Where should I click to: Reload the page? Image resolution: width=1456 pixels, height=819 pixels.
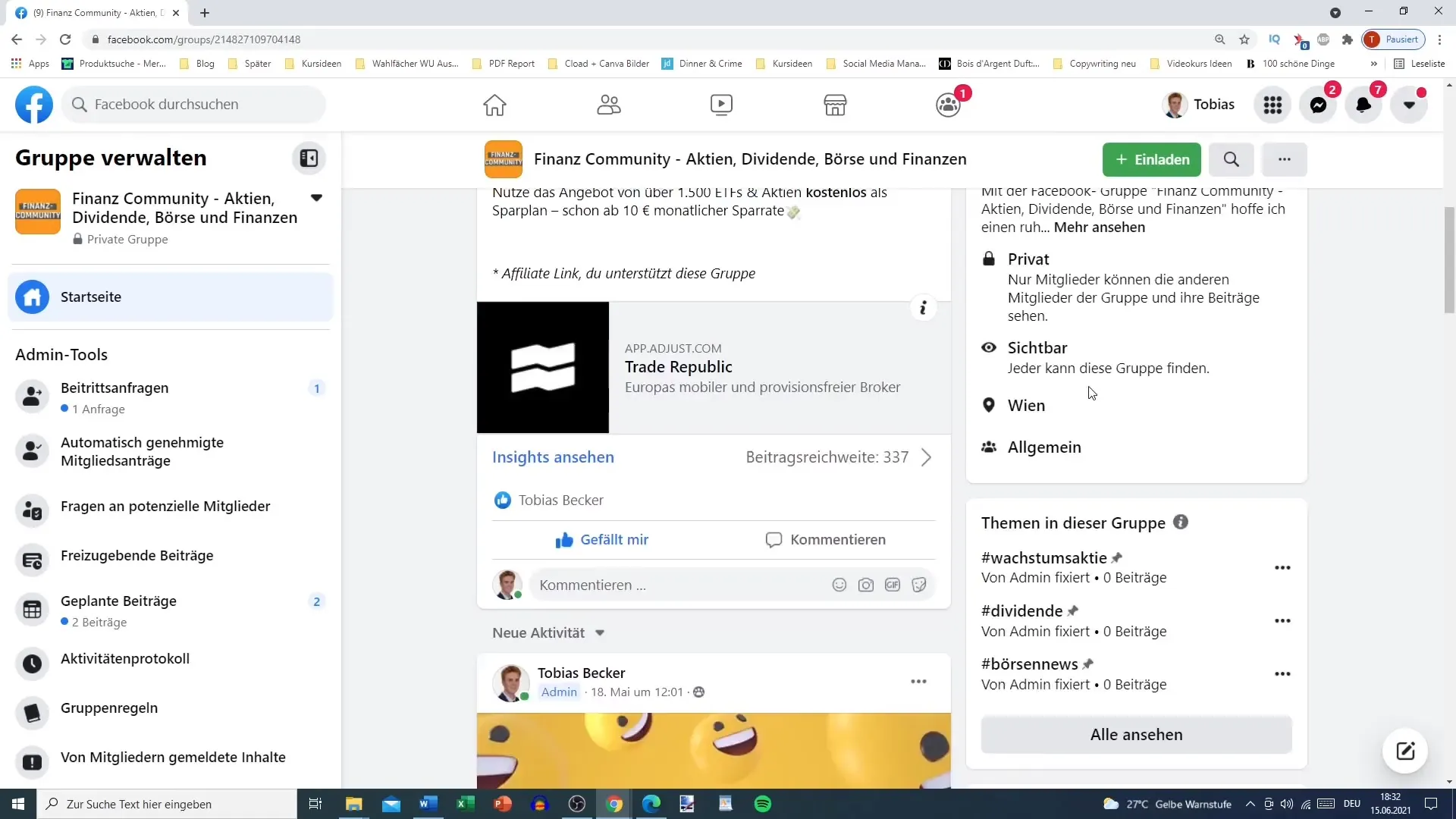click(65, 39)
